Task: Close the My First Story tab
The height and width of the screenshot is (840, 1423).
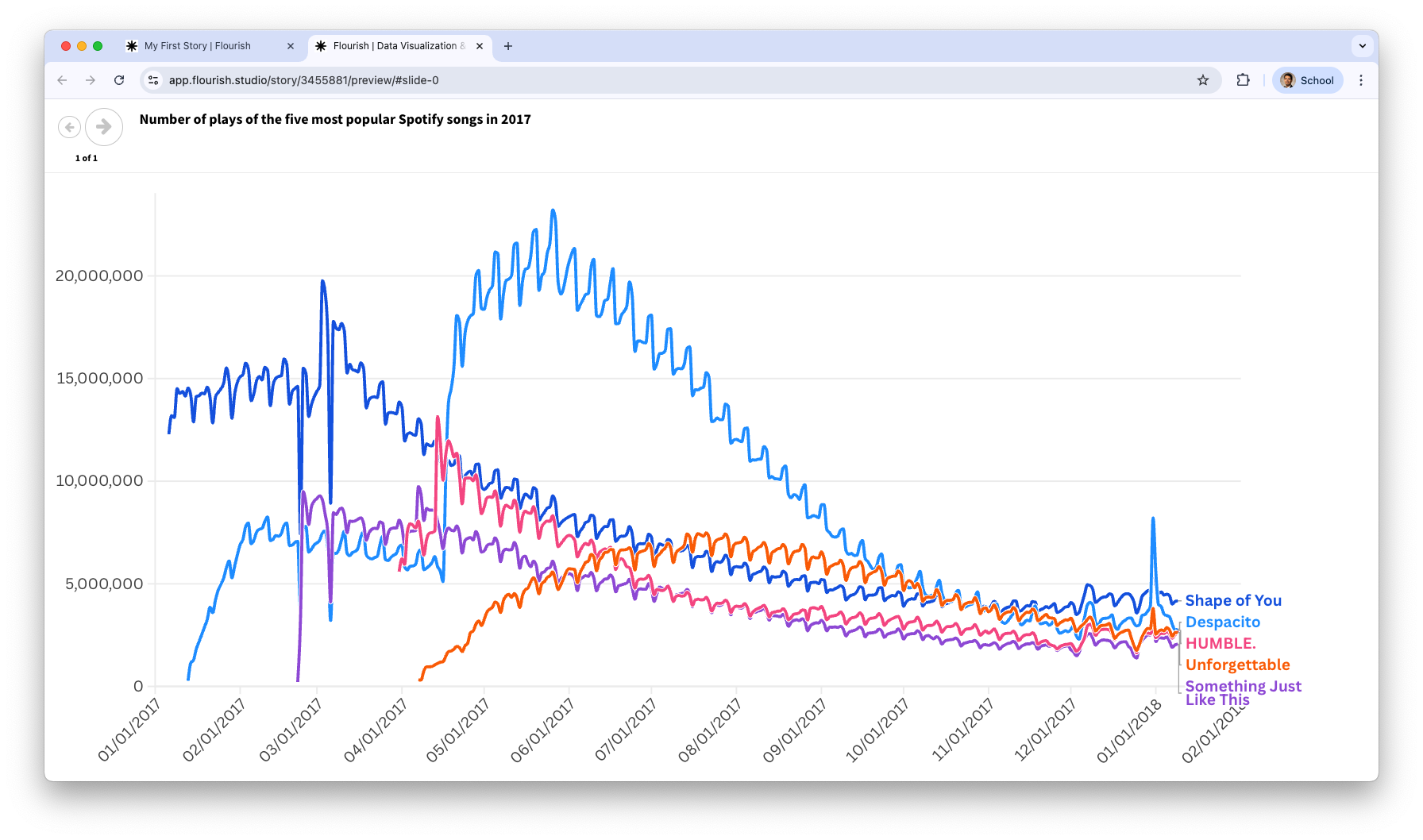Action: point(291,46)
